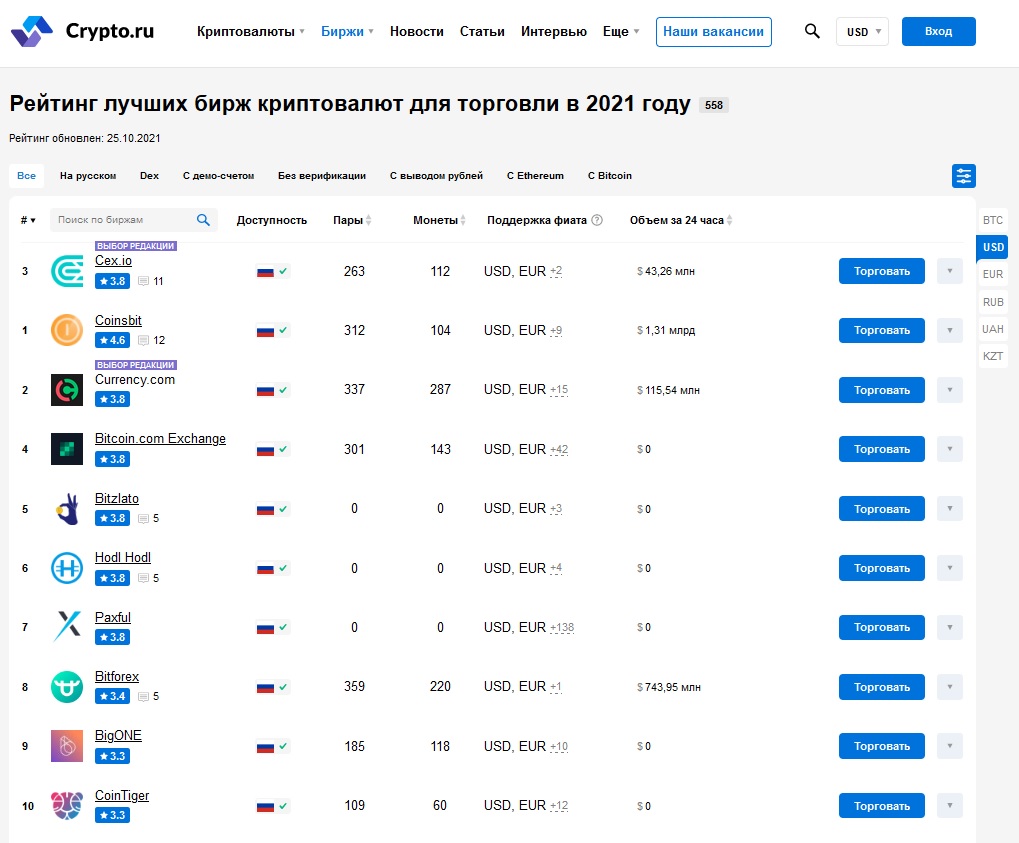This screenshot has width=1019, height=843.
Task: Open the Интервью menu item
Action: pyautogui.click(x=554, y=31)
